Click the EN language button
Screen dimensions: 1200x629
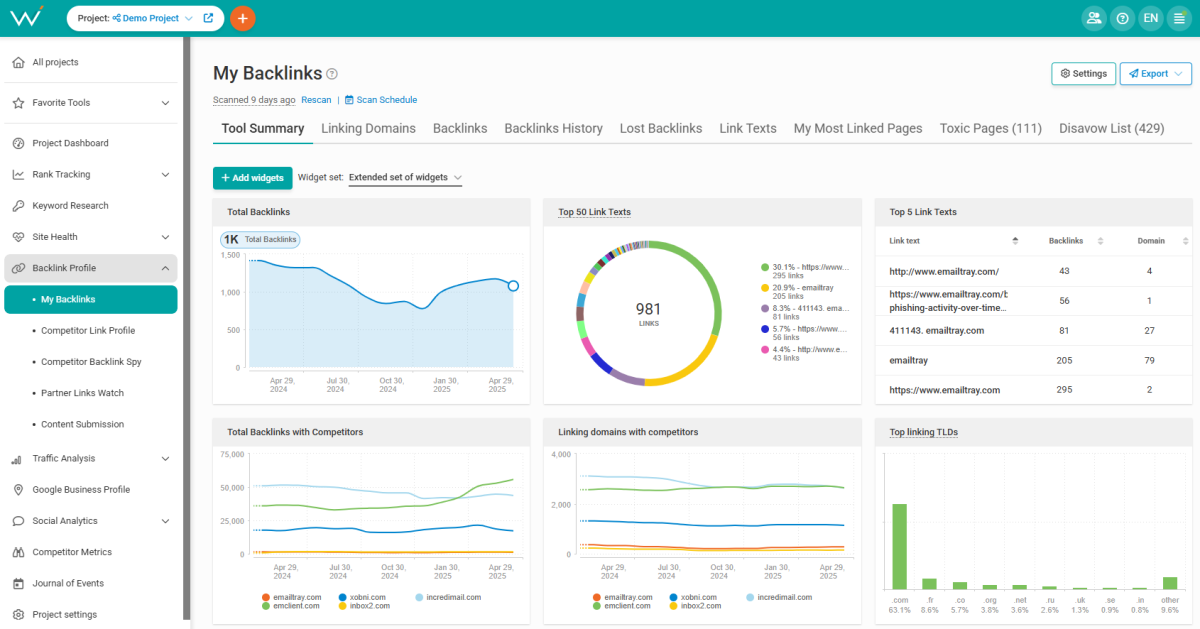point(1151,18)
